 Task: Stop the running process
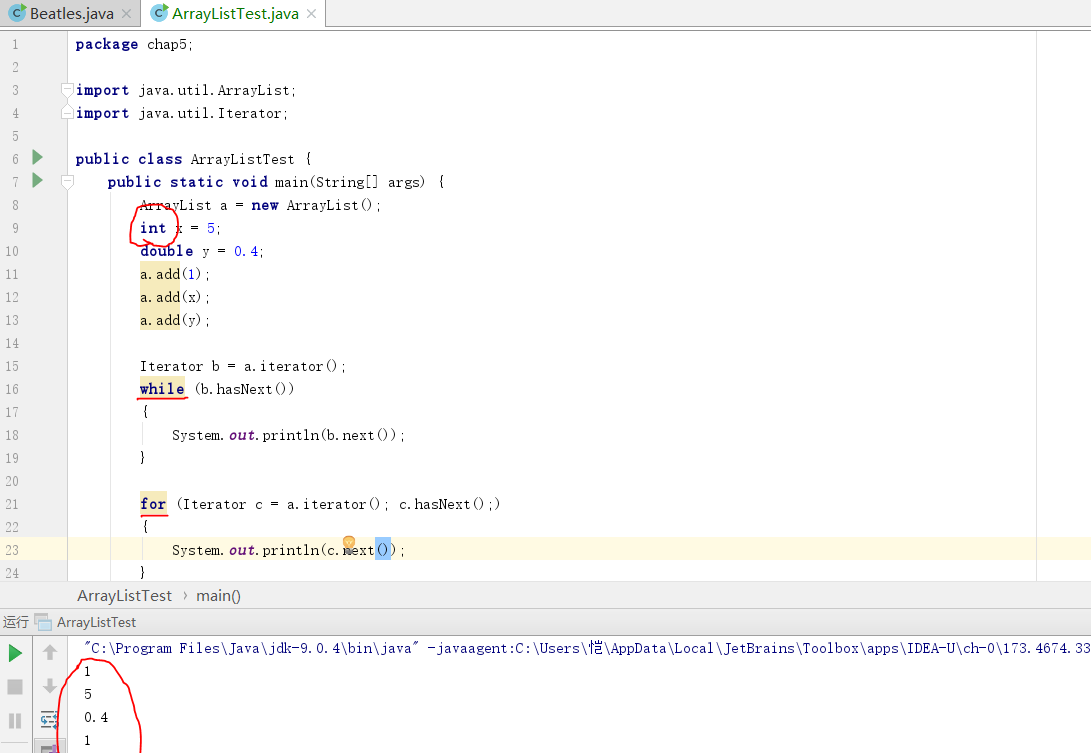click(15, 687)
